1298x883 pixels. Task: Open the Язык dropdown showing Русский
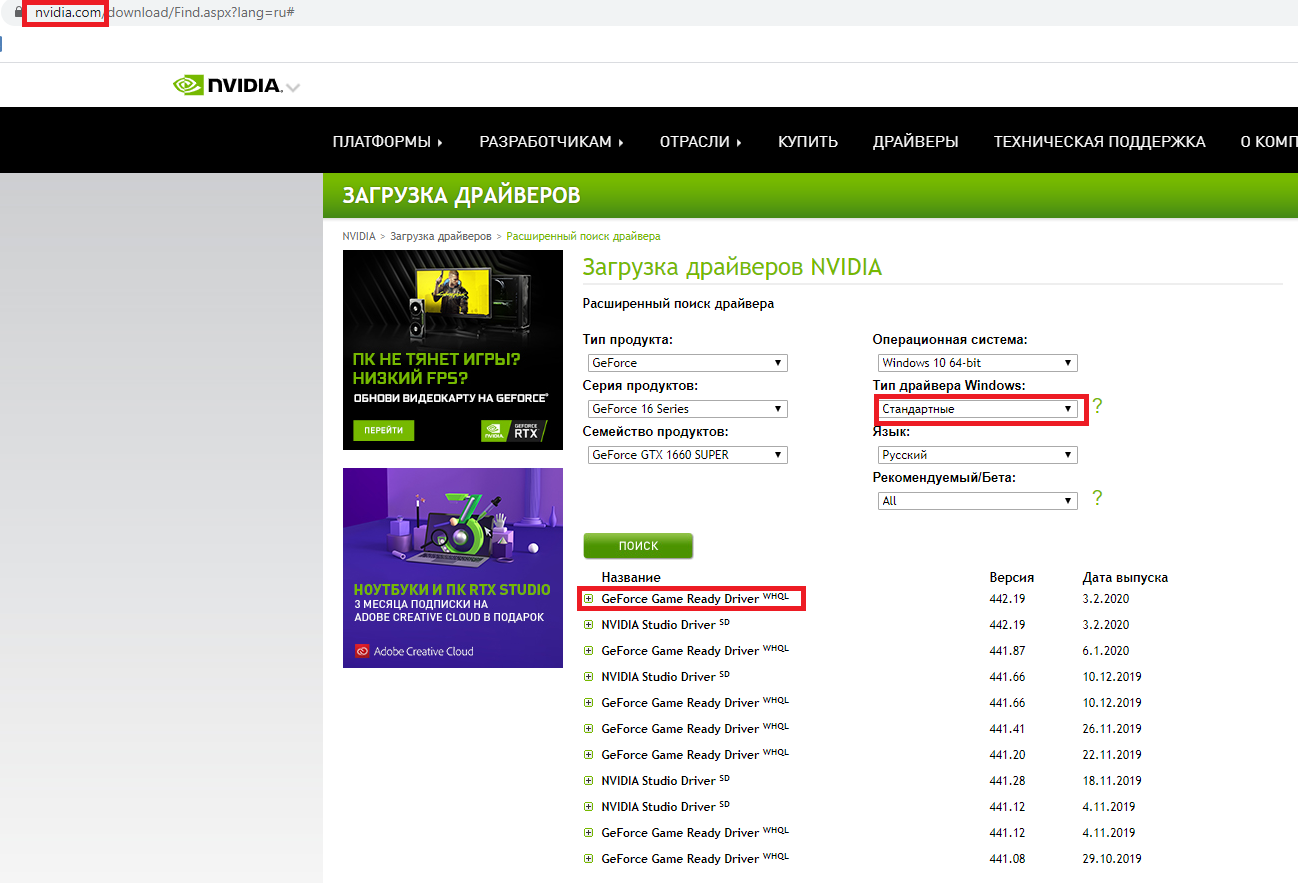978,455
